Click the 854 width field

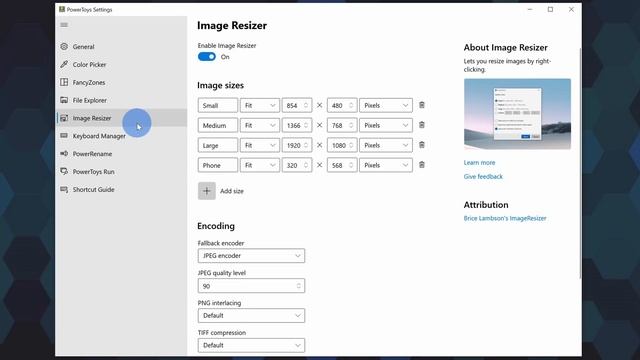297,105
